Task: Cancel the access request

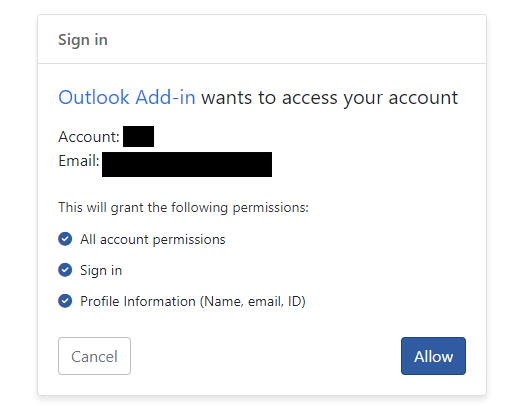Action: pyautogui.click(x=94, y=356)
